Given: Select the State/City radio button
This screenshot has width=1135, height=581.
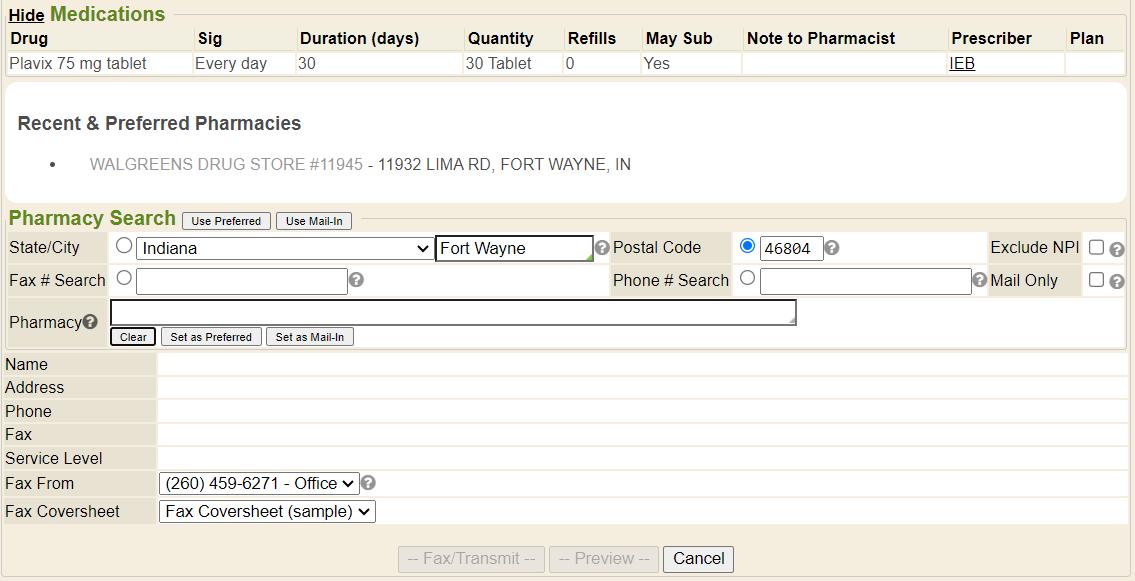Looking at the screenshot, I should 124,246.
